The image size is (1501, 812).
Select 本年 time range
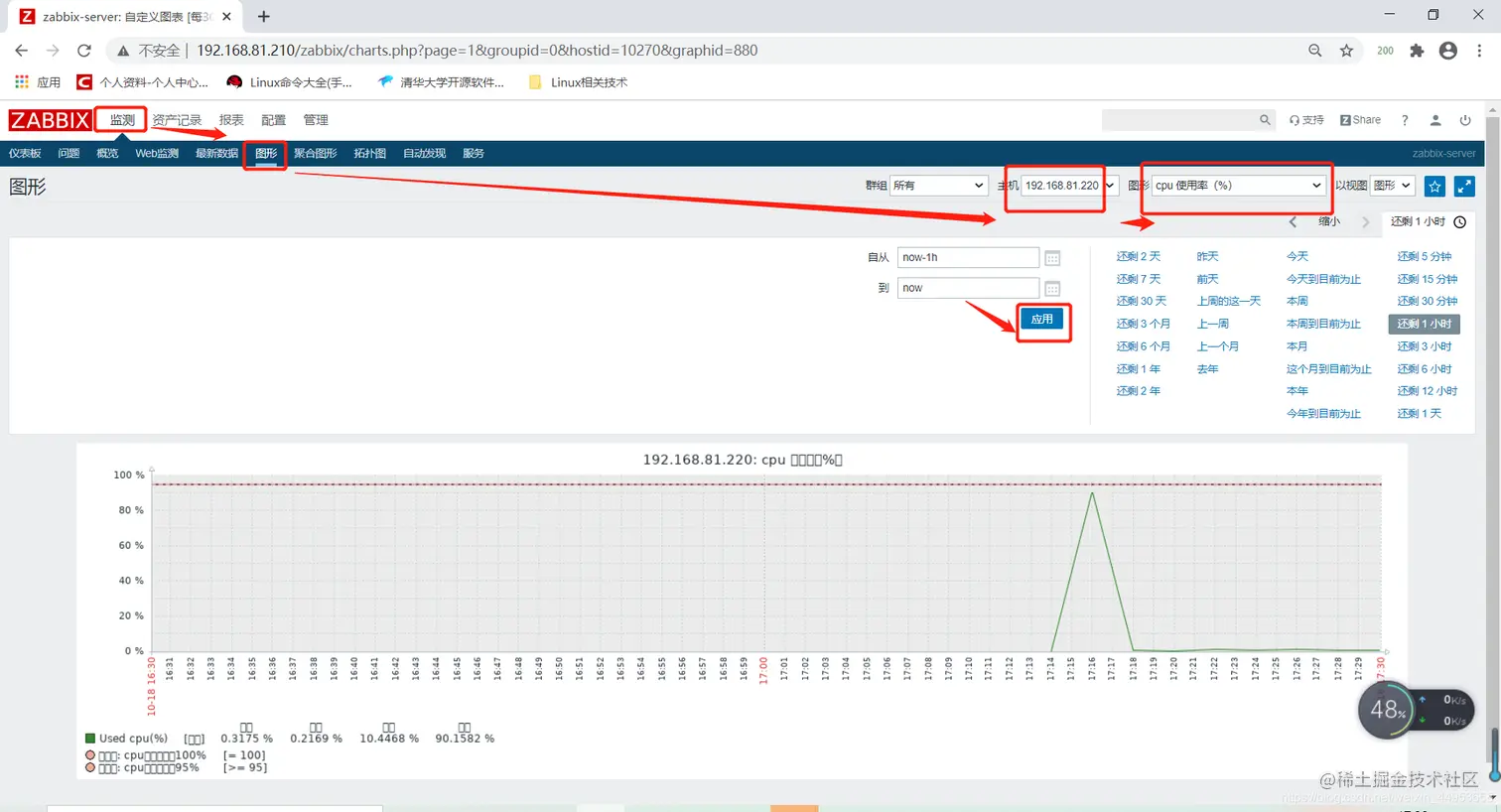1297,392
